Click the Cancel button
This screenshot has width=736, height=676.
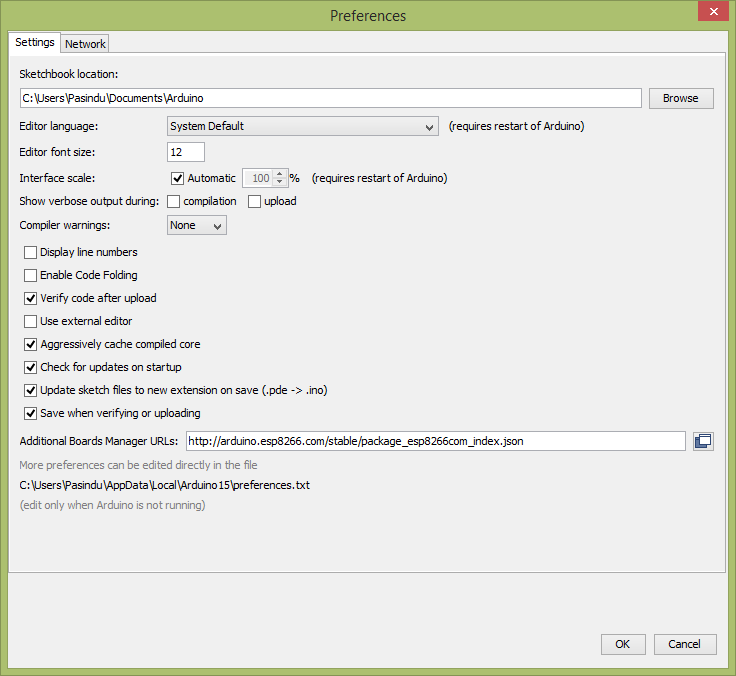tap(685, 645)
